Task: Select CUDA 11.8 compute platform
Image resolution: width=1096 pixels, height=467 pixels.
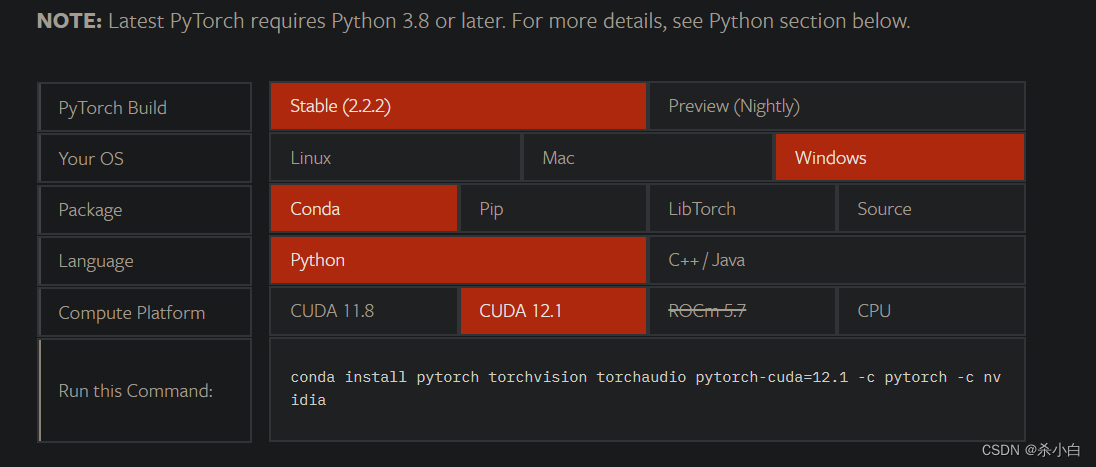Action: click(x=363, y=311)
